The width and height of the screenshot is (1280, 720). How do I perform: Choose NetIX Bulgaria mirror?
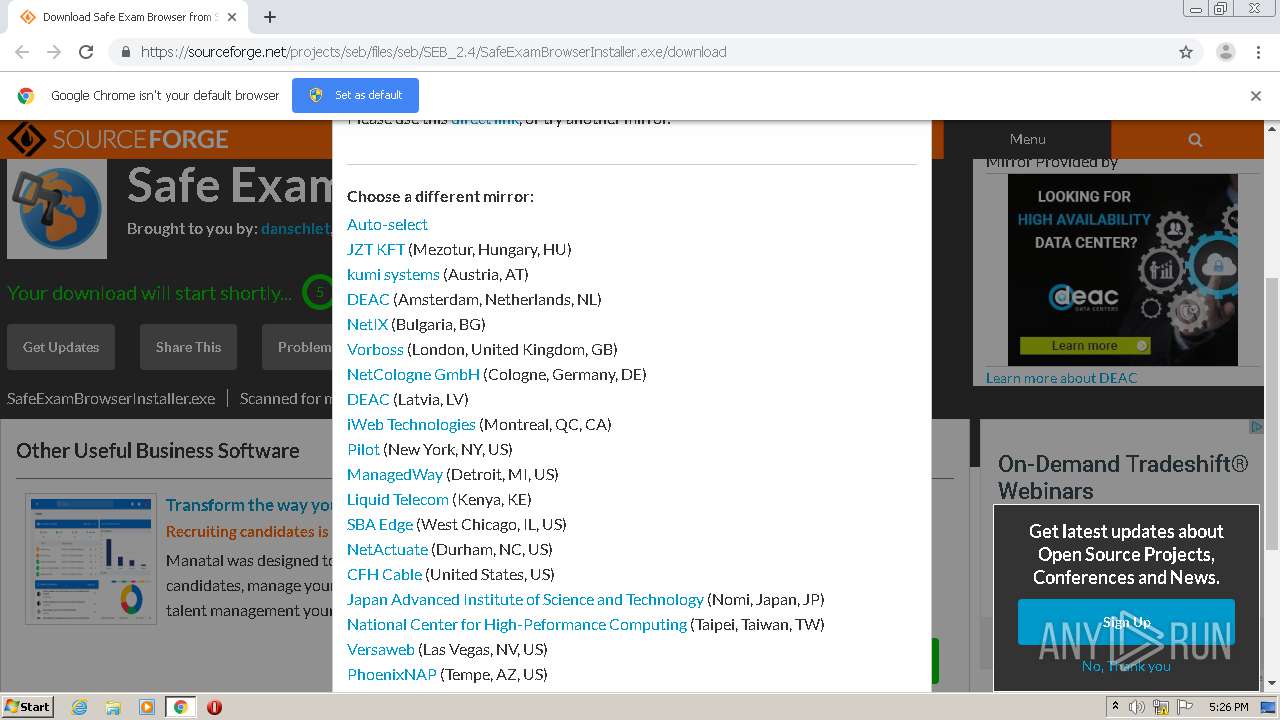pyautogui.click(x=367, y=324)
